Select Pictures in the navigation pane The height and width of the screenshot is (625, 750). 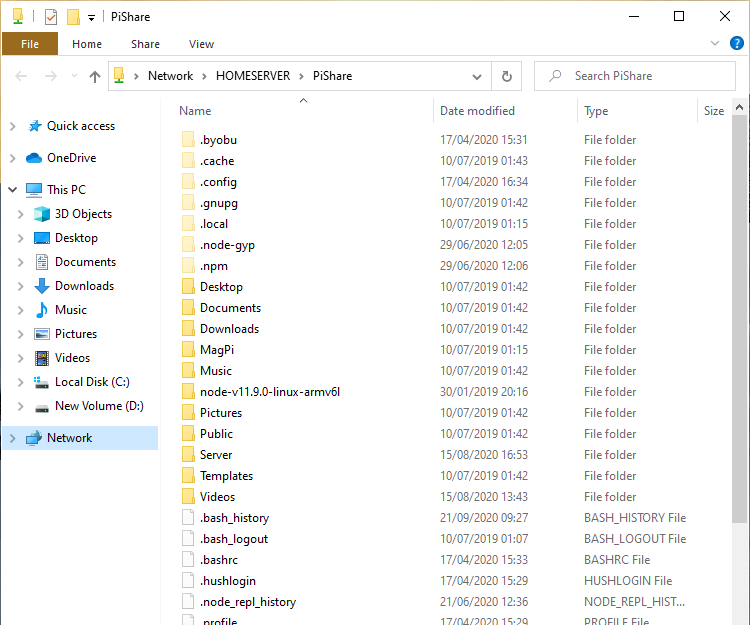76,334
